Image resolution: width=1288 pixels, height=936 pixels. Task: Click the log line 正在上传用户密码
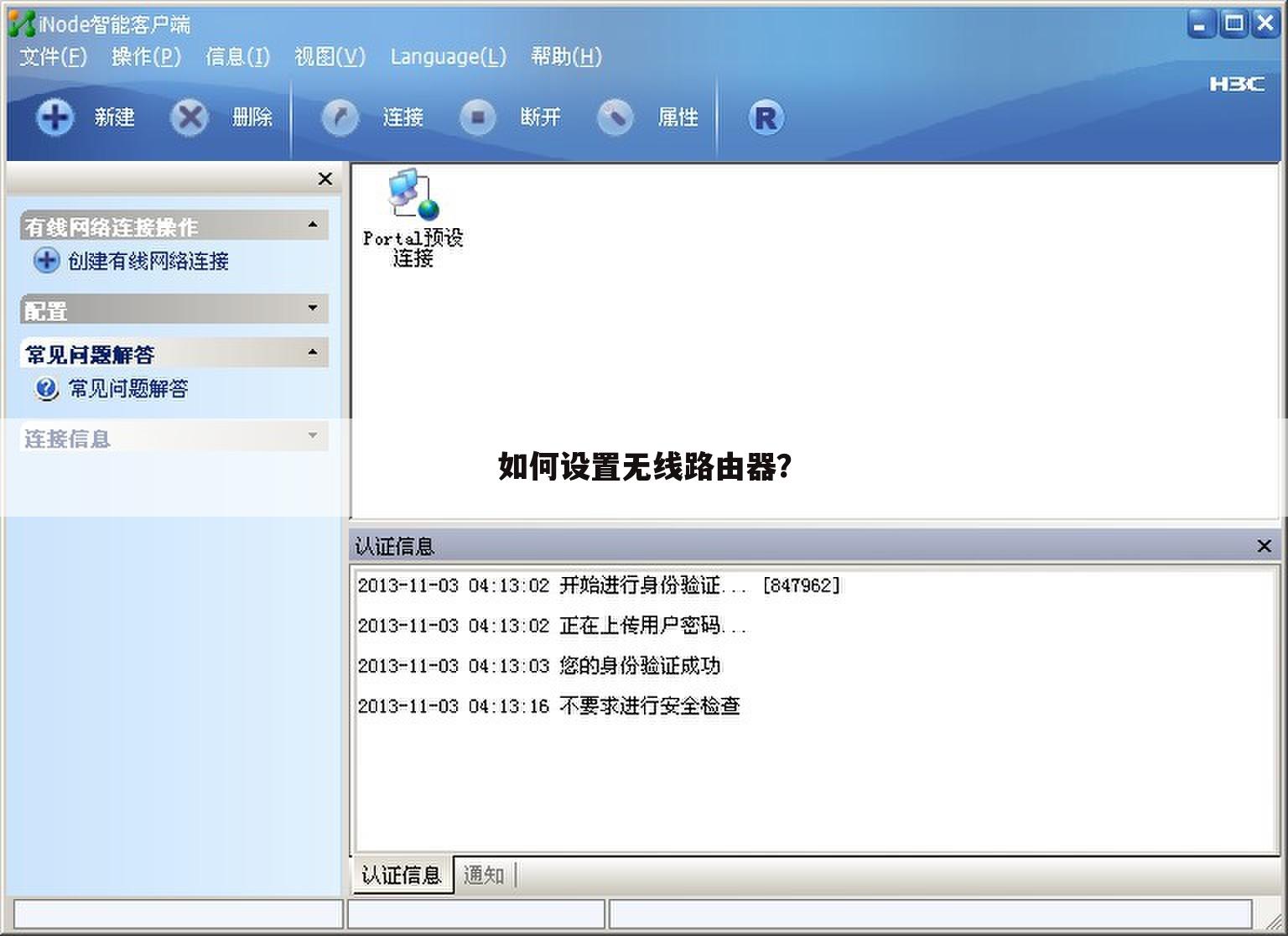[552, 626]
